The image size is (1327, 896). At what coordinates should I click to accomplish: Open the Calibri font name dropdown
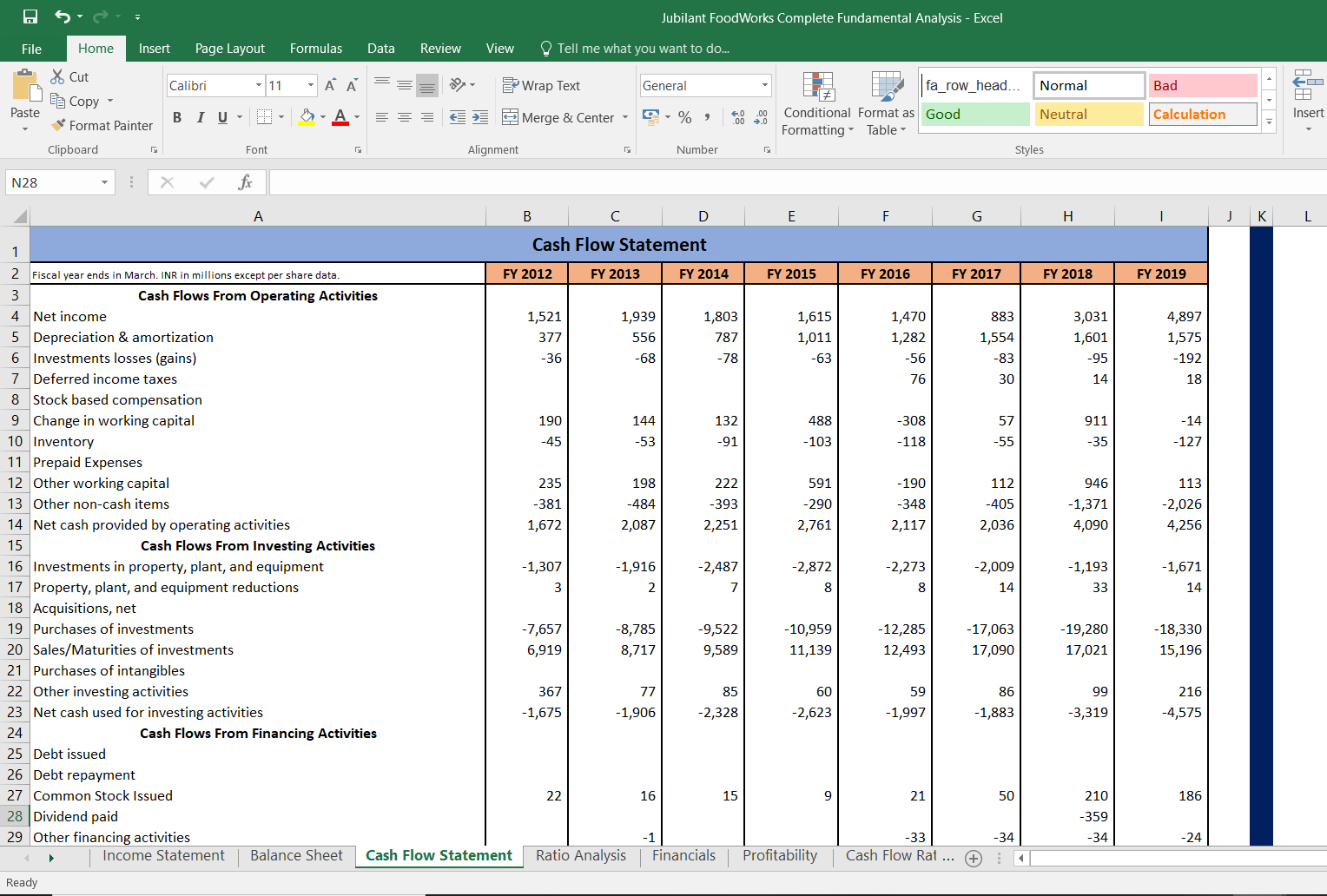259,85
